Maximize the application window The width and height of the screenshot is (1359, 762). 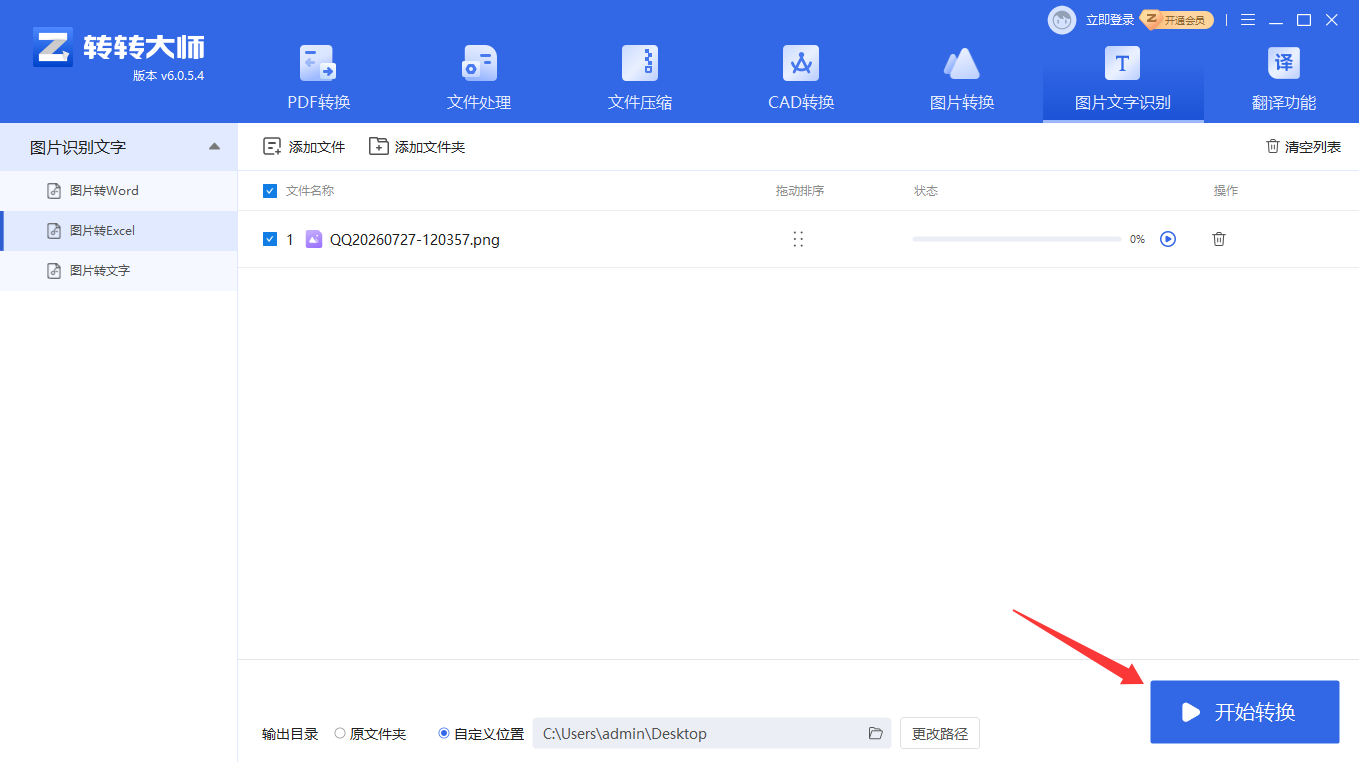tap(1304, 20)
